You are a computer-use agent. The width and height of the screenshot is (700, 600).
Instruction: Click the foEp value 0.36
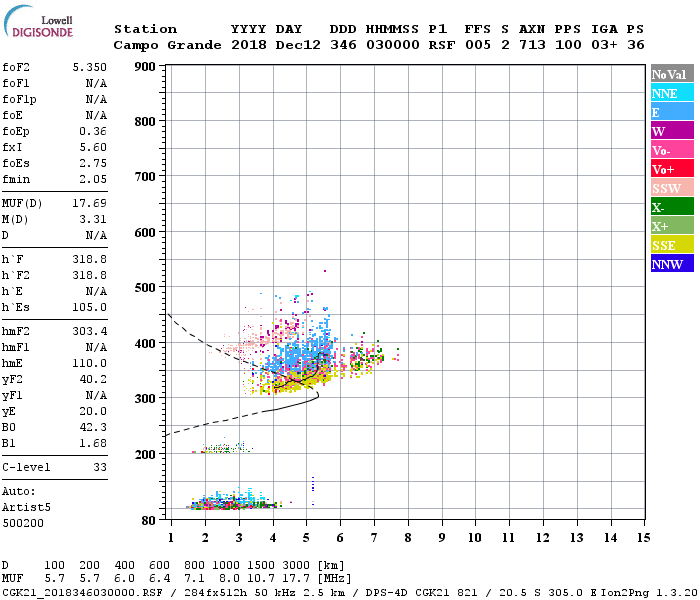click(93, 131)
